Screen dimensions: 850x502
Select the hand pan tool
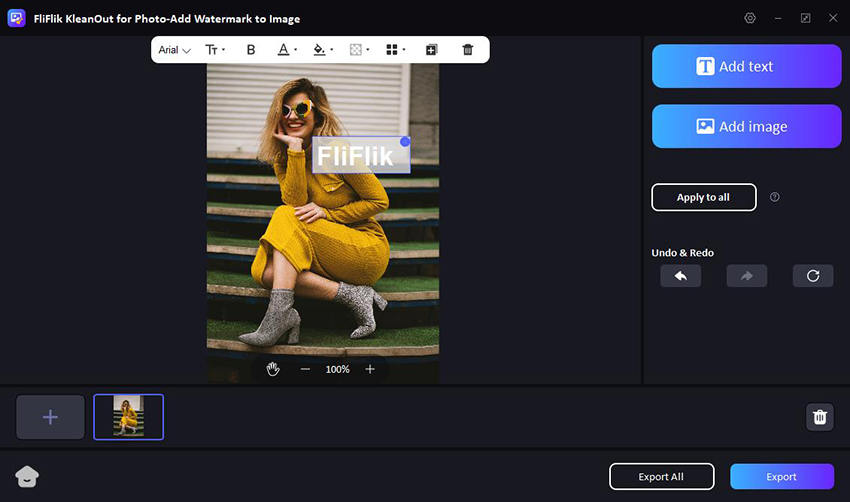pyautogui.click(x=273, y=369)
